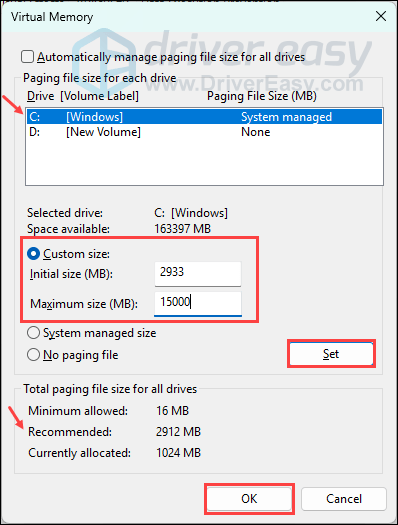Confirm with the OK button
Image resolution: width=398 pixels, height=525 pixels.
click(x=249, y=499)
